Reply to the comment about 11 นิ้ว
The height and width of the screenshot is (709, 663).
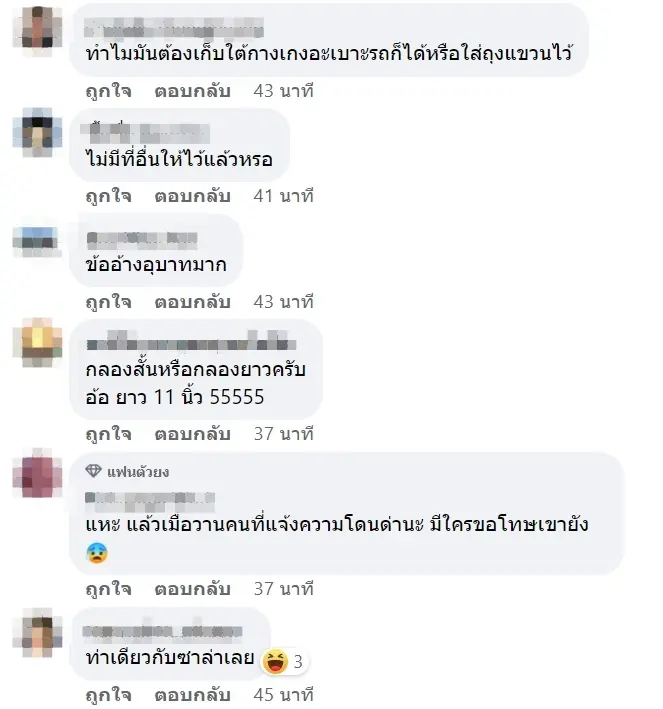pos(193,434)
